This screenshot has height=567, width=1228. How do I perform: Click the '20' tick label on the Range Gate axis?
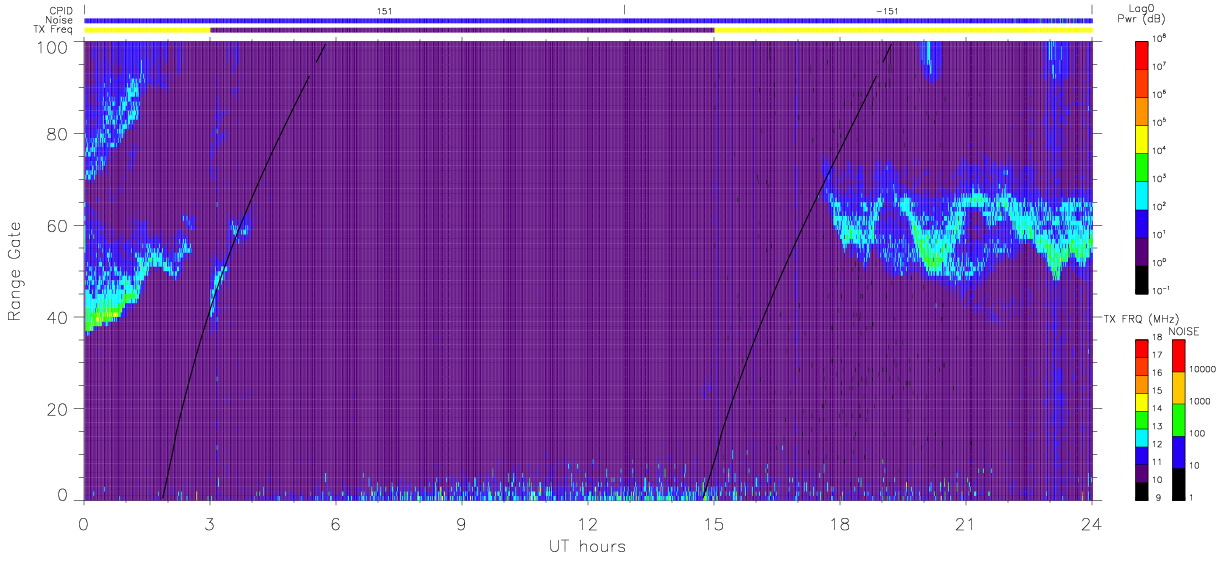coord(59,409)
